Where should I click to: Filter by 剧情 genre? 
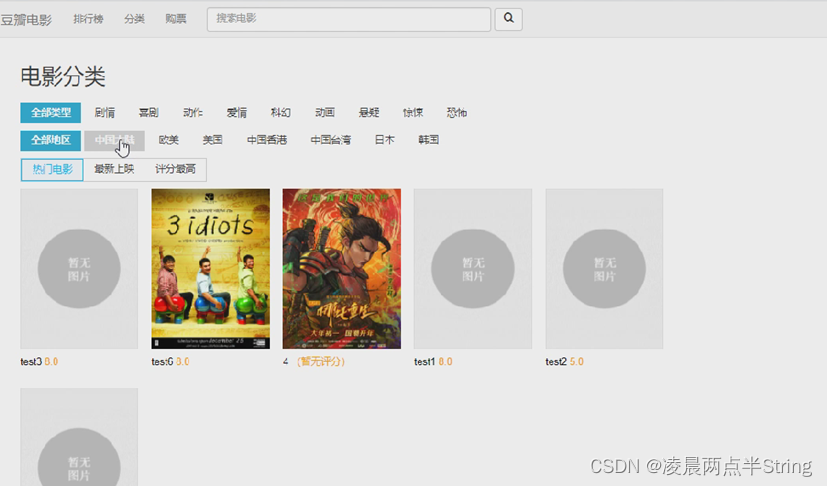105,112
